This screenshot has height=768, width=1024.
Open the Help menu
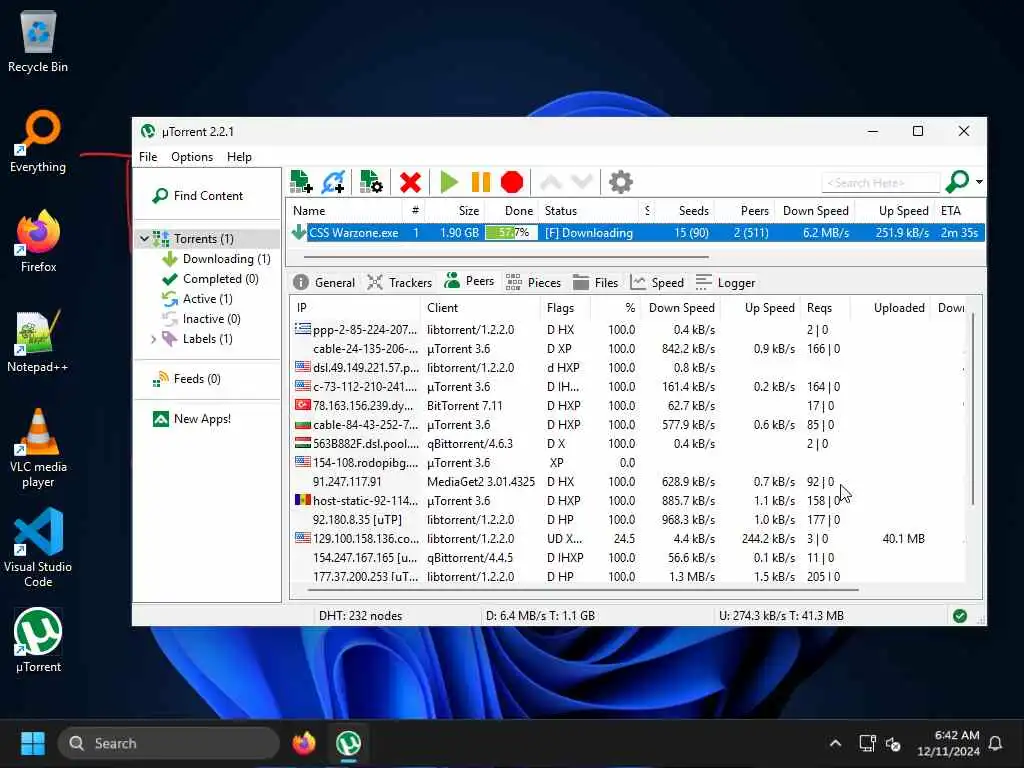tap(239, 157)
